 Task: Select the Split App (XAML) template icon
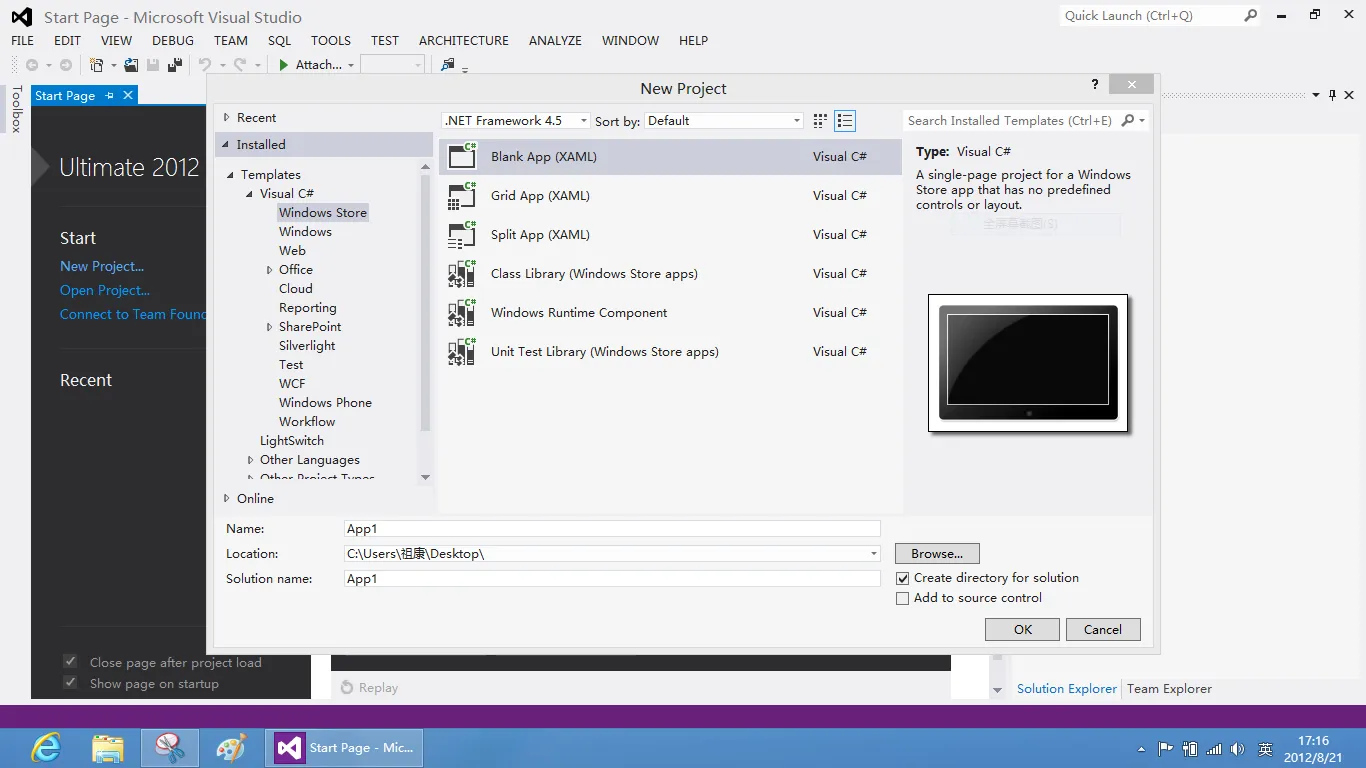coord(462,235)
